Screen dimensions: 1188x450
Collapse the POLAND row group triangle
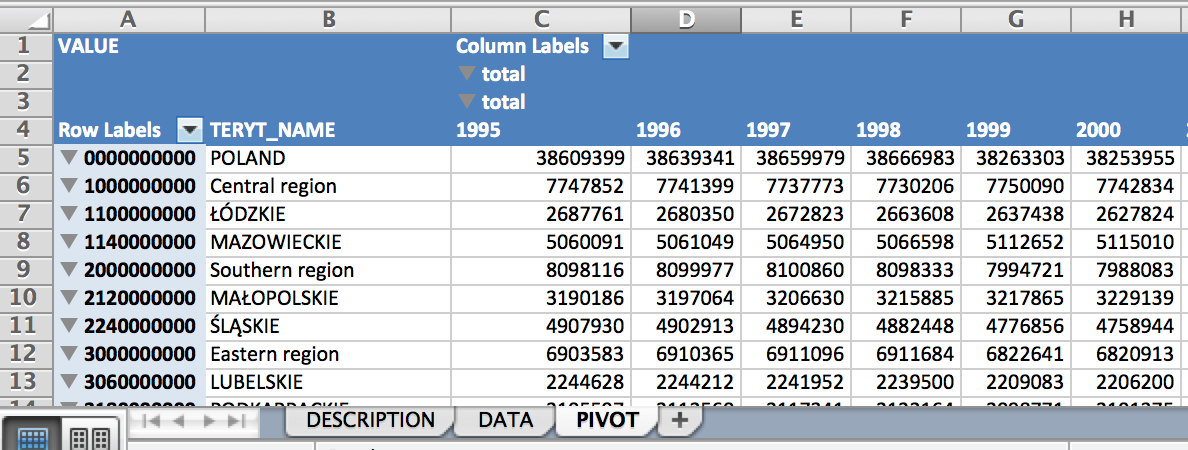point(68,158)
